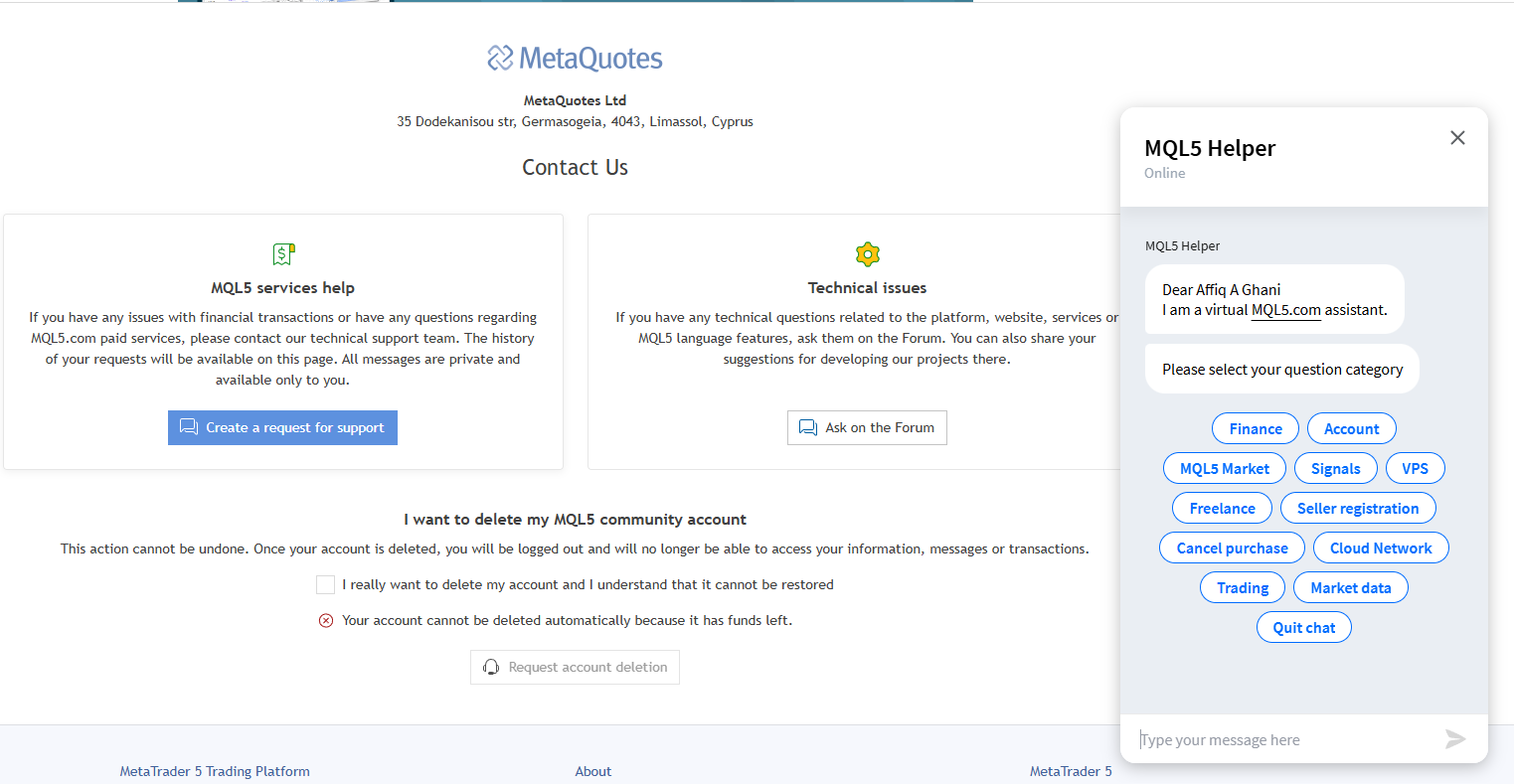The width and height of the screenshot is (1514, 784).
Task: Pick the Freelance category option
Action: [x=1223, y=508]
